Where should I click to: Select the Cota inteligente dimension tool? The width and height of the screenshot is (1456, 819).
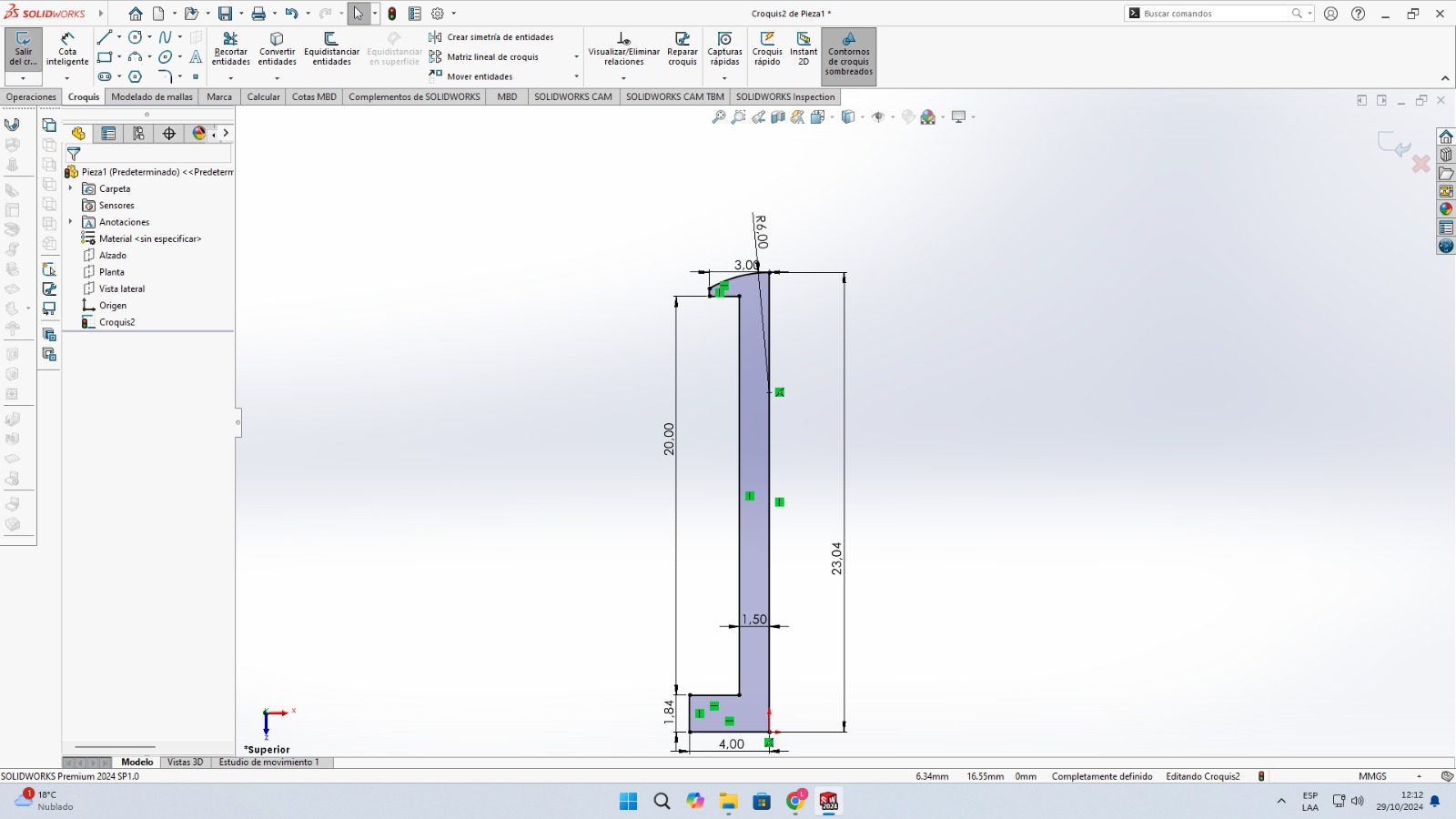tap(67, 49)
